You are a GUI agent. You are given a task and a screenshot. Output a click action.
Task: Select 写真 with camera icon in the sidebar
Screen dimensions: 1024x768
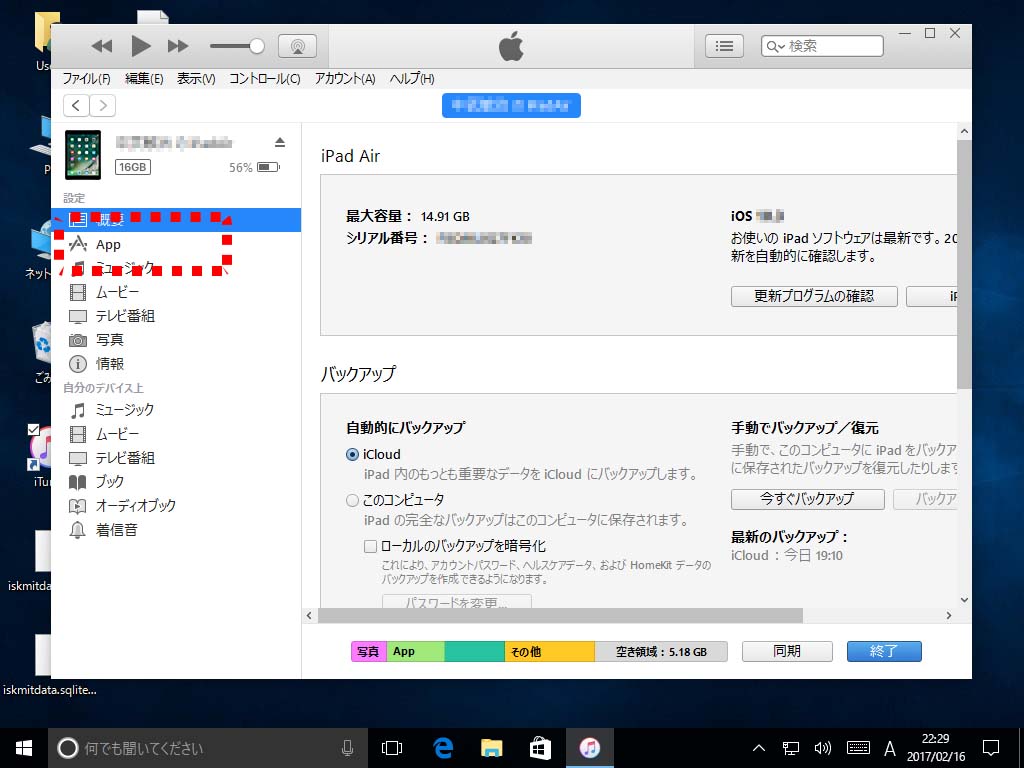coord(110,340)
